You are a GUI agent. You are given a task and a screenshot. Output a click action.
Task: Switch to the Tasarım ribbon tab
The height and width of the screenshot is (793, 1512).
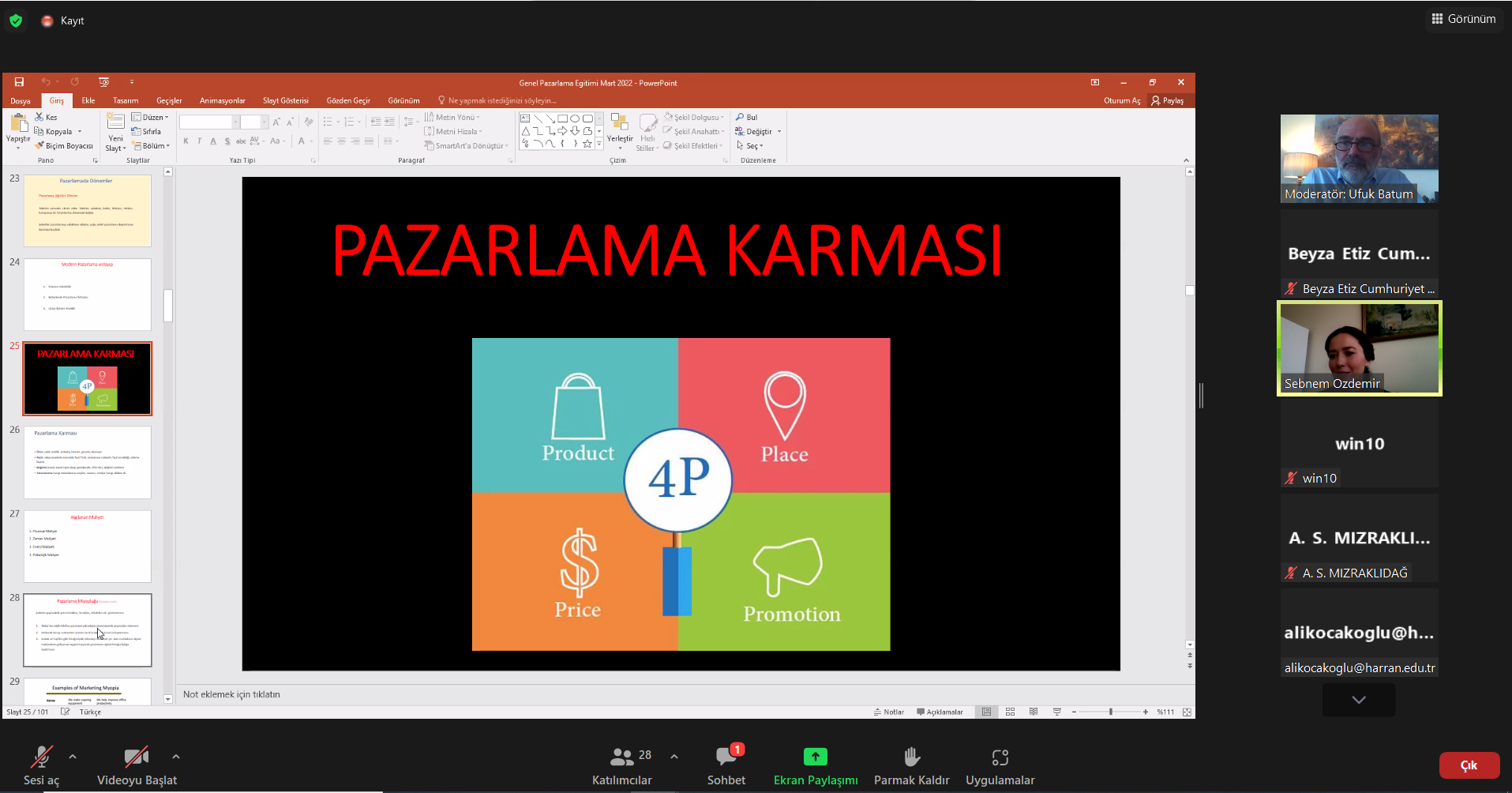(126, 101)
